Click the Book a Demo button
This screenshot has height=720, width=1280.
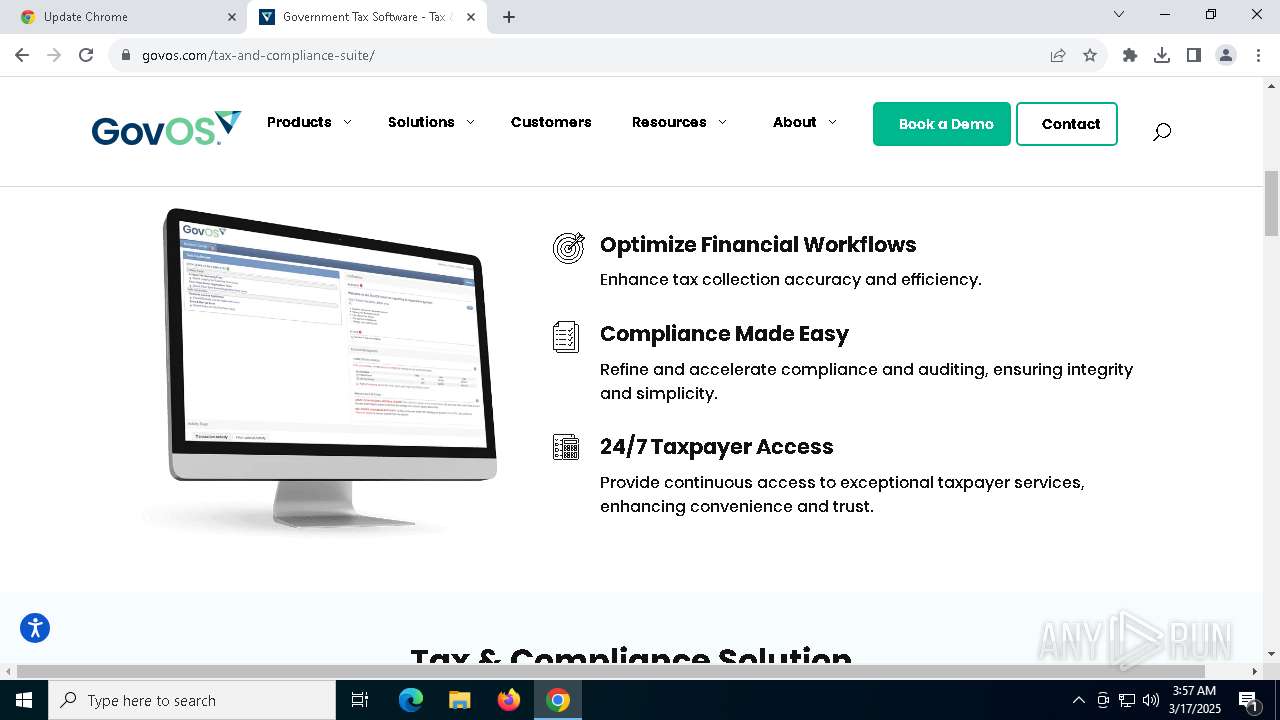942,124
